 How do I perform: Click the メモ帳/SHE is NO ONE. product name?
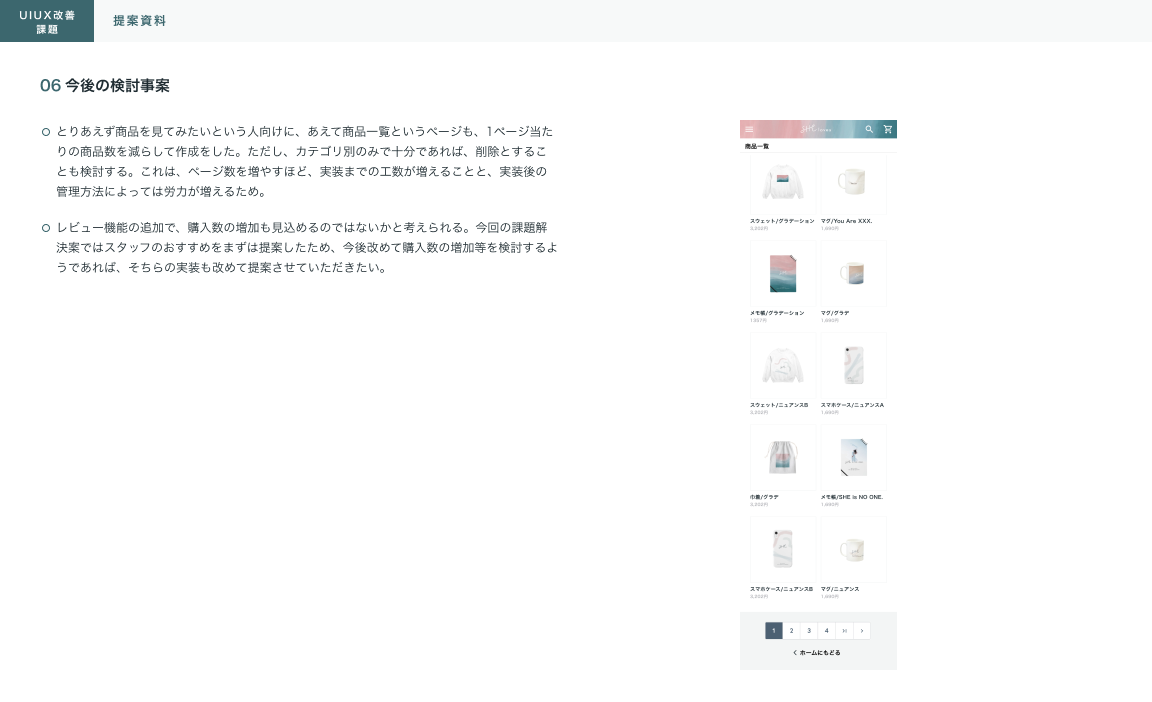[852, 497]
